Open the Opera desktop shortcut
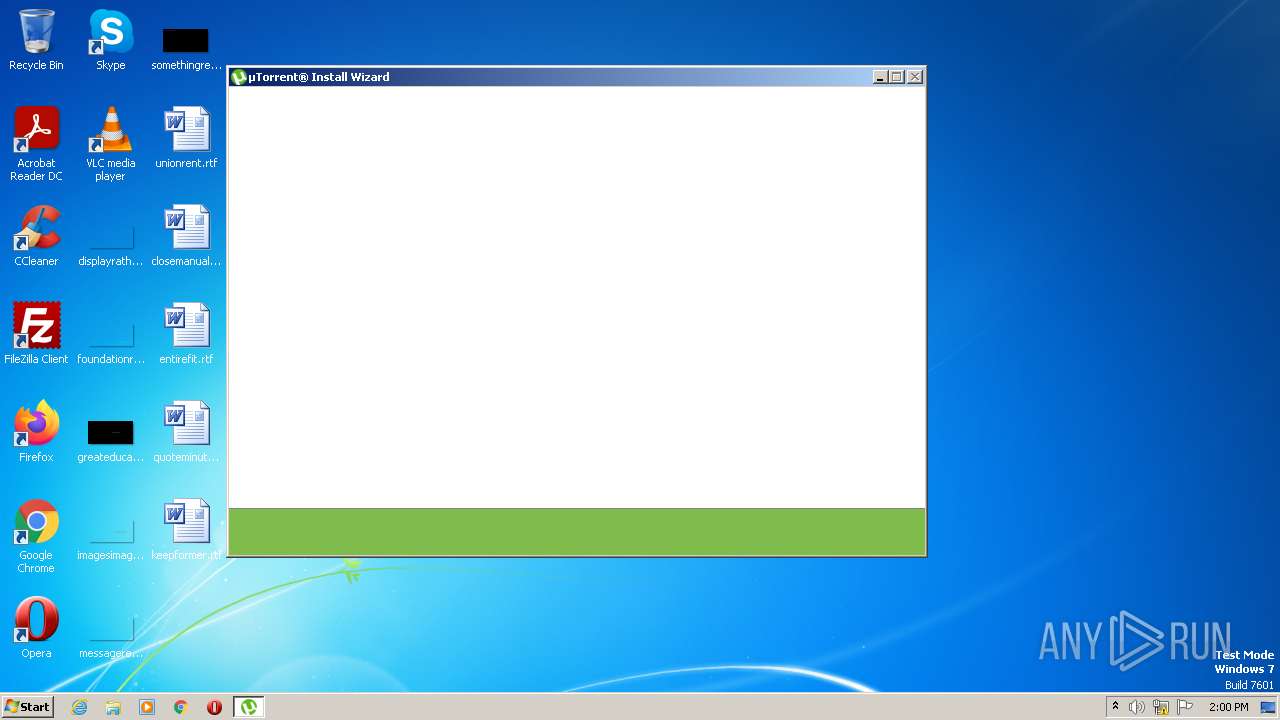This screenshot has height=720, width=1280. pyautogui.click(x=36, y=628)
